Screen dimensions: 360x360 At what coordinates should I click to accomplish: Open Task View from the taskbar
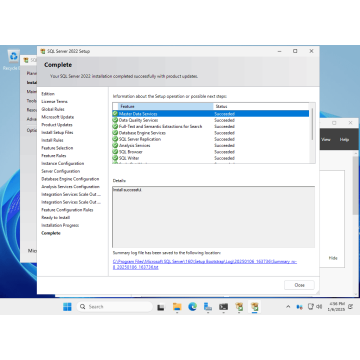pyautogui.click(x=161, y=307)
